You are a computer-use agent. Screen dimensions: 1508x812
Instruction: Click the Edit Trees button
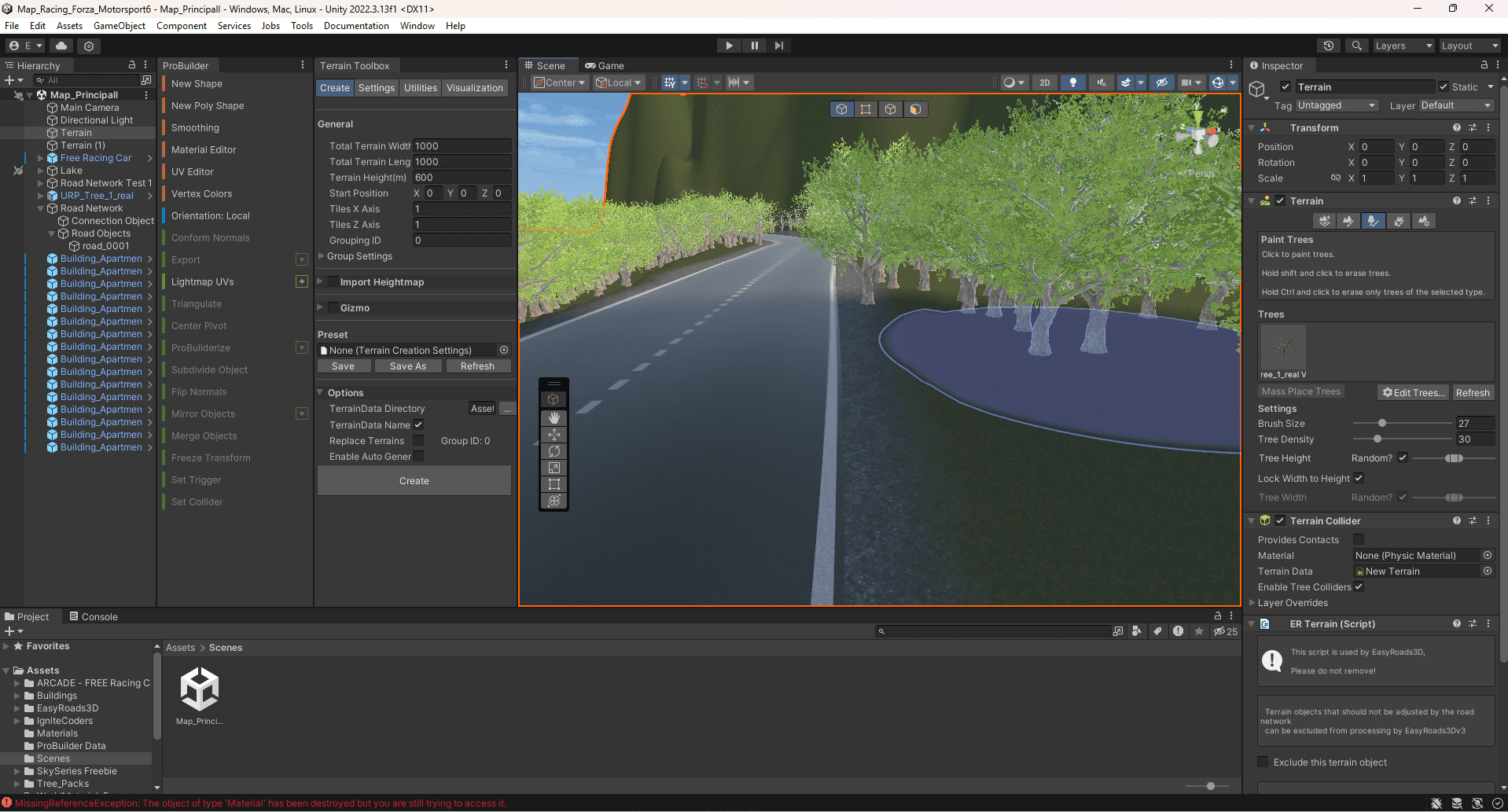click(x=1414, y=392)
